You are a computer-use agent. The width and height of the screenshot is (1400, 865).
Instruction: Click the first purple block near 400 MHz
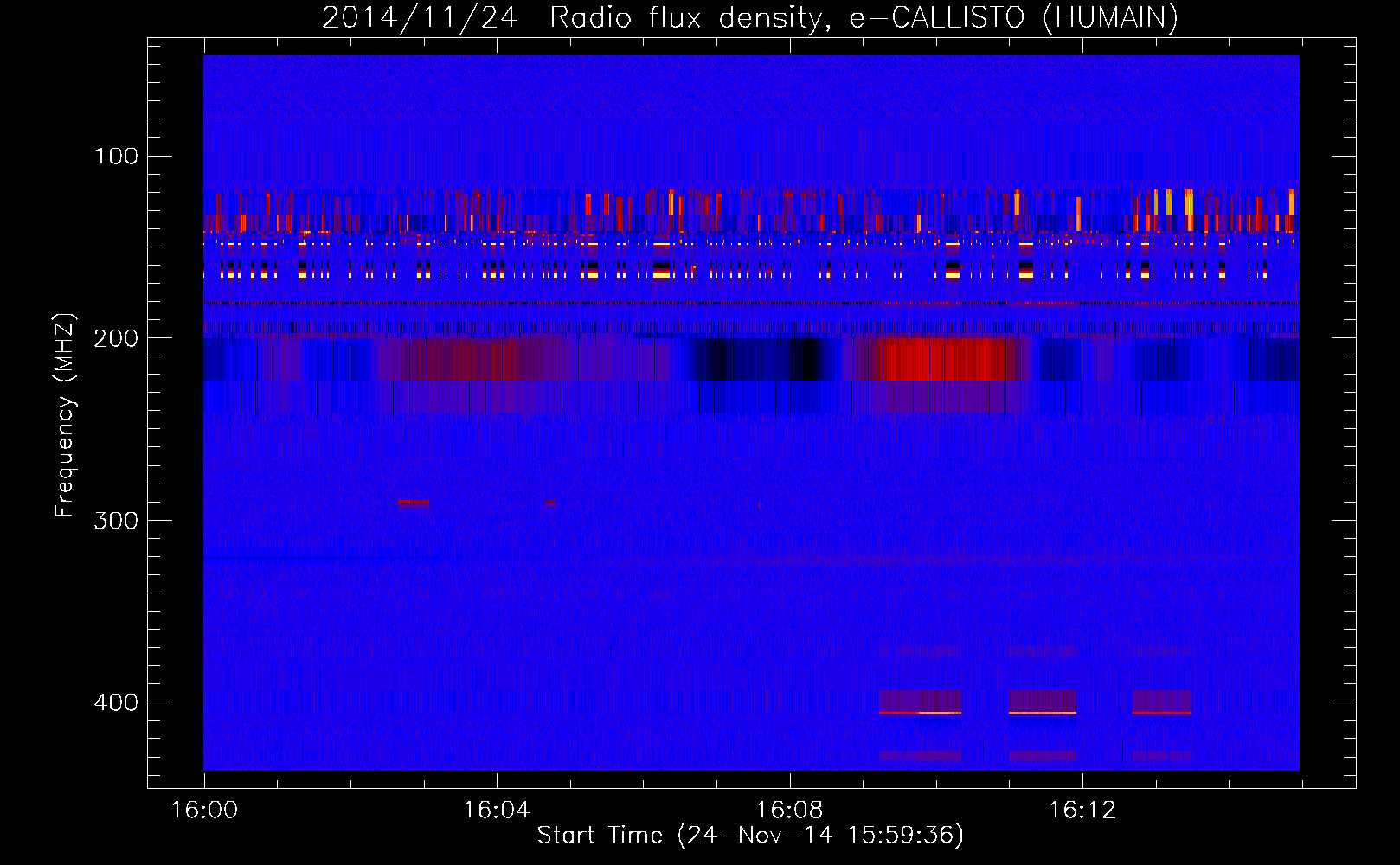(x=920, y=702)
